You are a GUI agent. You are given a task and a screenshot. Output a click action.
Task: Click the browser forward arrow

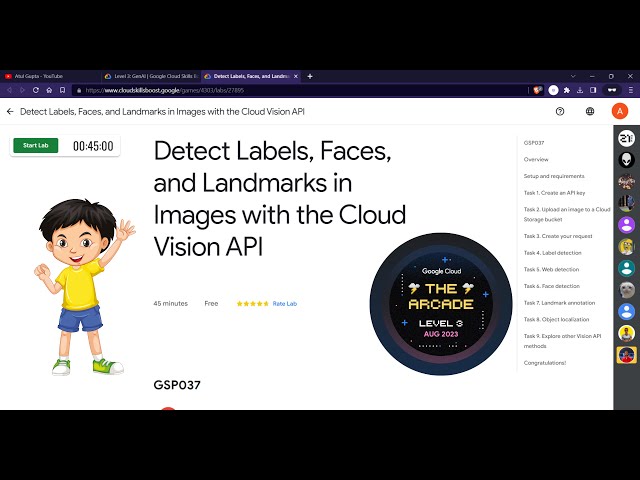(x=22, y=90)
